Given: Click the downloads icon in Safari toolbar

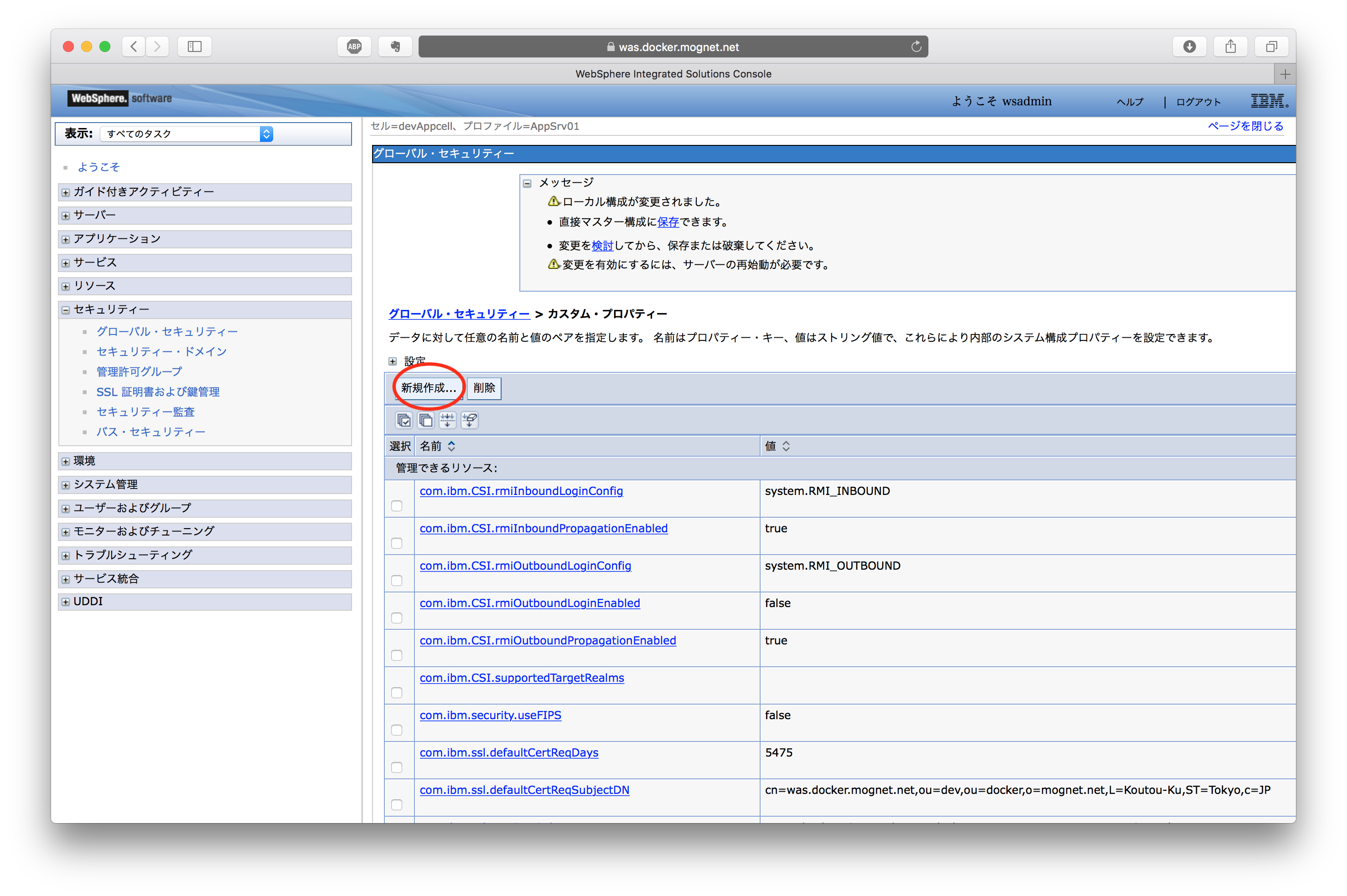Looking at the screenshot, I should (x=1189, y=46).
